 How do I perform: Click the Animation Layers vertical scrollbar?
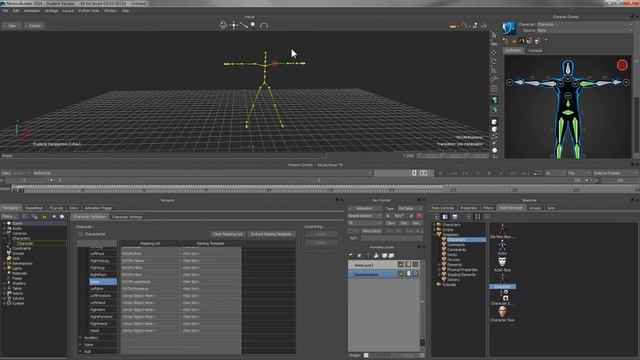point(422,304)
